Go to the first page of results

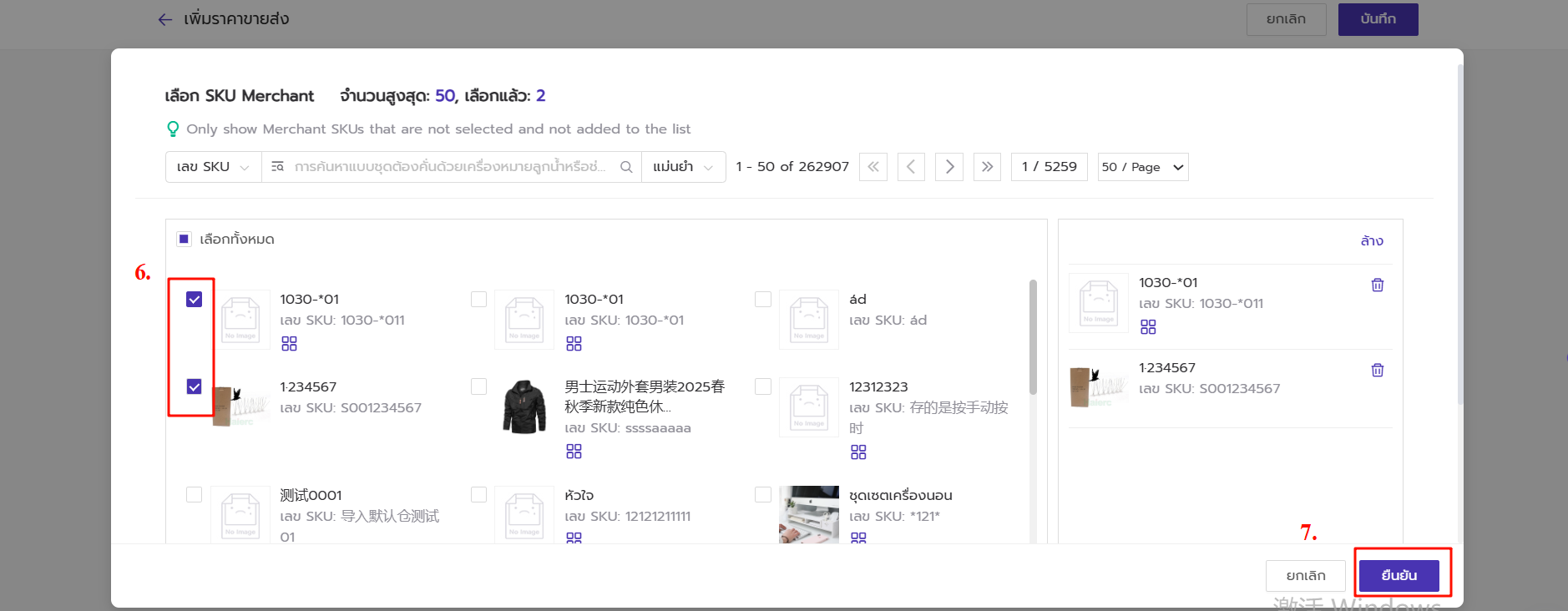873,167
